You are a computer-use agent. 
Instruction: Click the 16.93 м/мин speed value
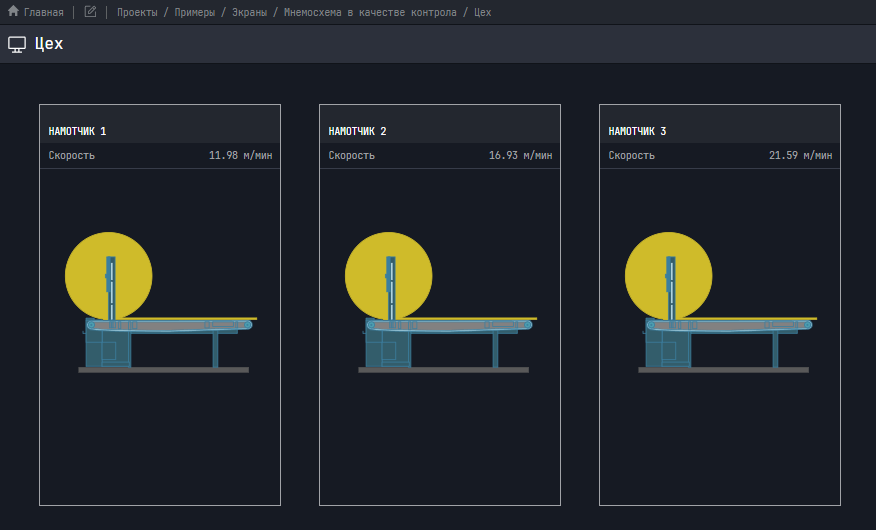click(520, 156)
